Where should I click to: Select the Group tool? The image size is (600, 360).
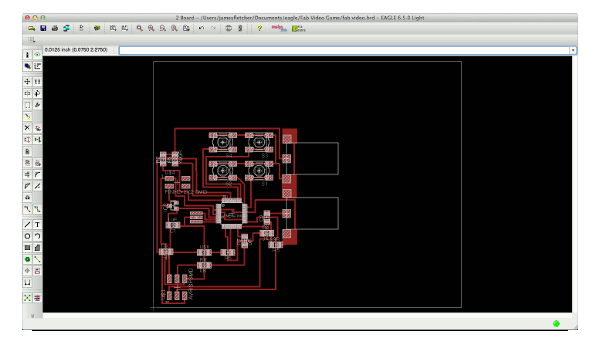pyautogui.click(x=27, y=105)
